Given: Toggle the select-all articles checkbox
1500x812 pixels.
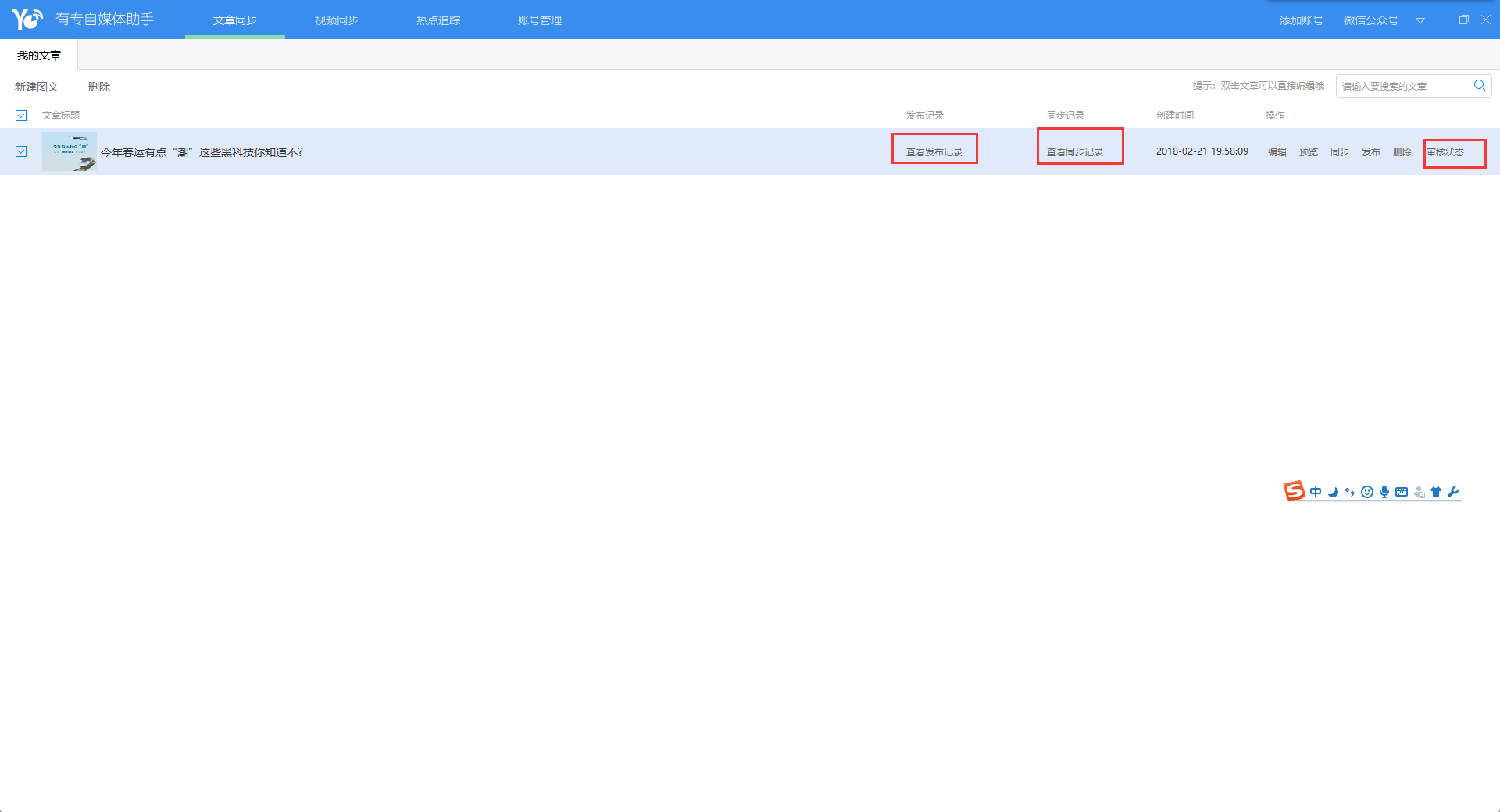Looking at the screenshot, I should click(21, 116).
